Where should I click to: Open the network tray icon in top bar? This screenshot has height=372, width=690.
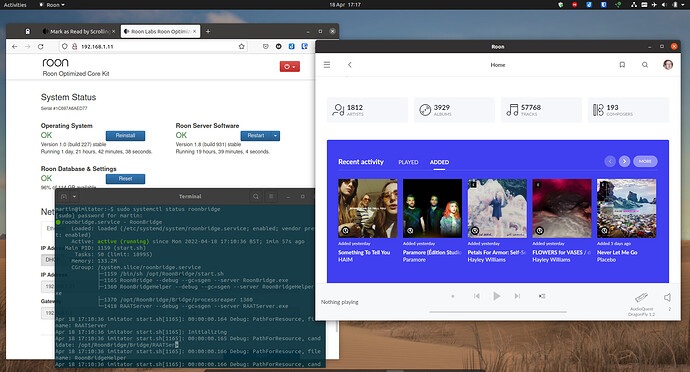click(x=634, y=5)
